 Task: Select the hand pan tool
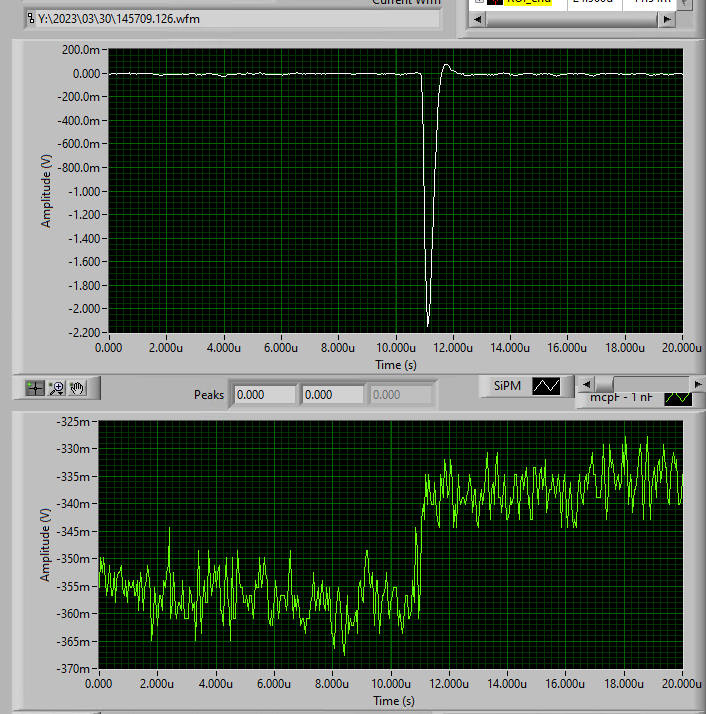tap(77, 388)
